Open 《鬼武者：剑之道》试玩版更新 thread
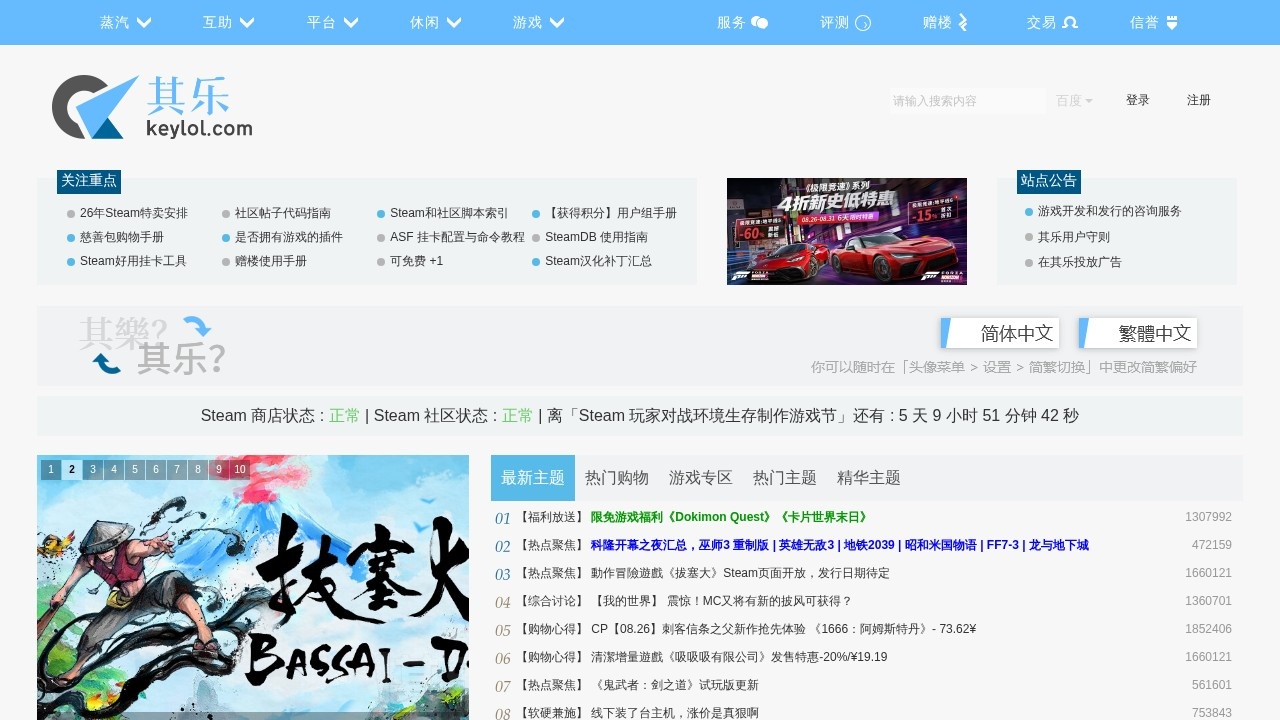This screenshot has height=720, width=1280. [x=675, y=685]
